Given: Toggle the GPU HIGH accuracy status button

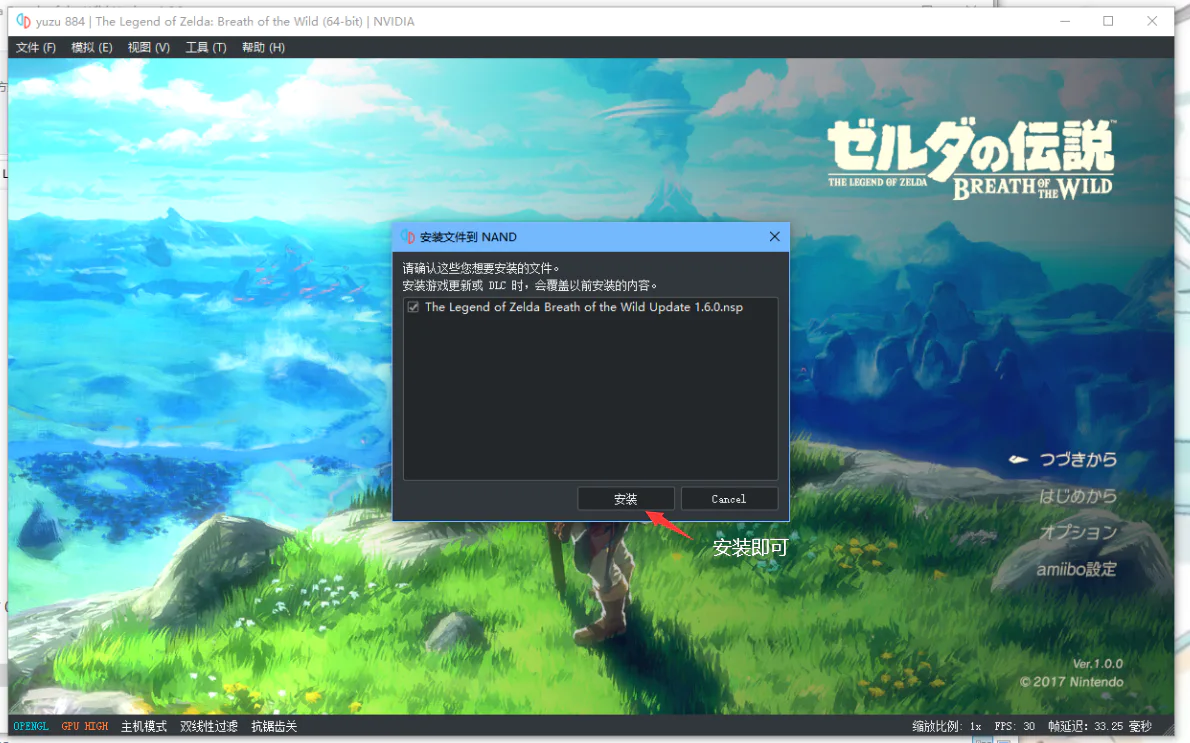Looking at the screenshot, I should pyautogui.click(x=85, y=726).
